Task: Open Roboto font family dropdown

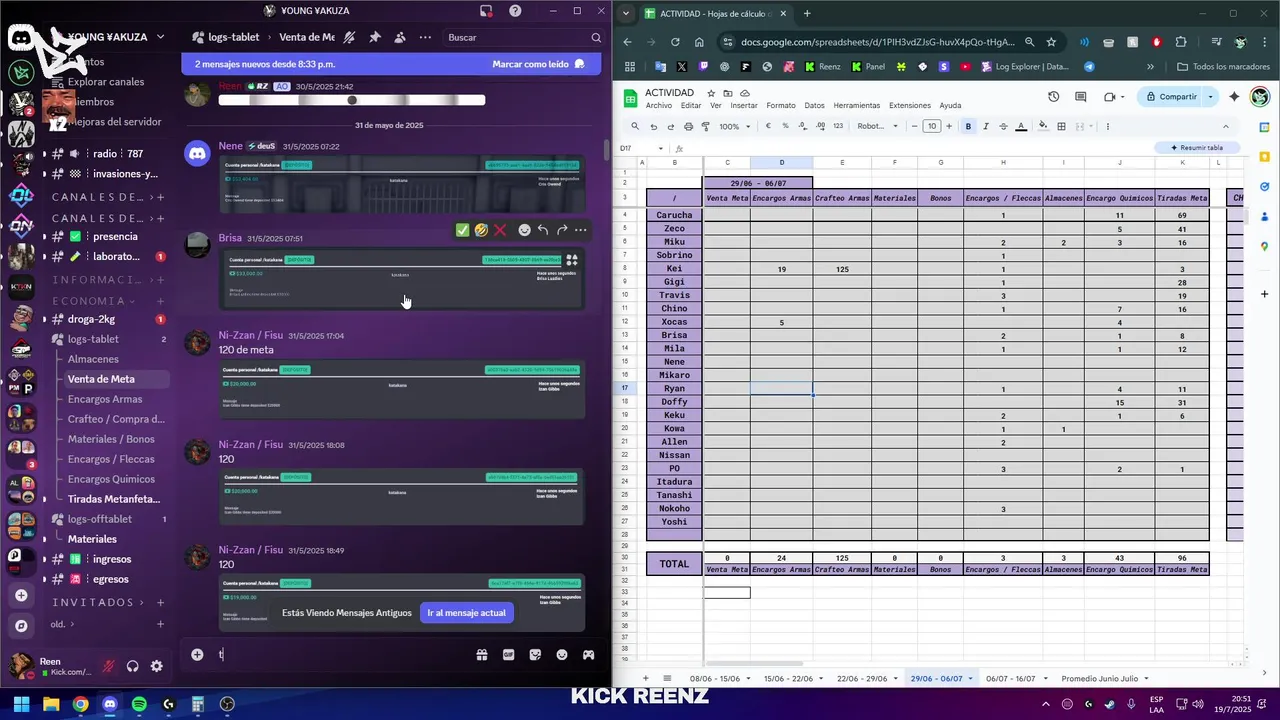Action: (x=876, y=127)
